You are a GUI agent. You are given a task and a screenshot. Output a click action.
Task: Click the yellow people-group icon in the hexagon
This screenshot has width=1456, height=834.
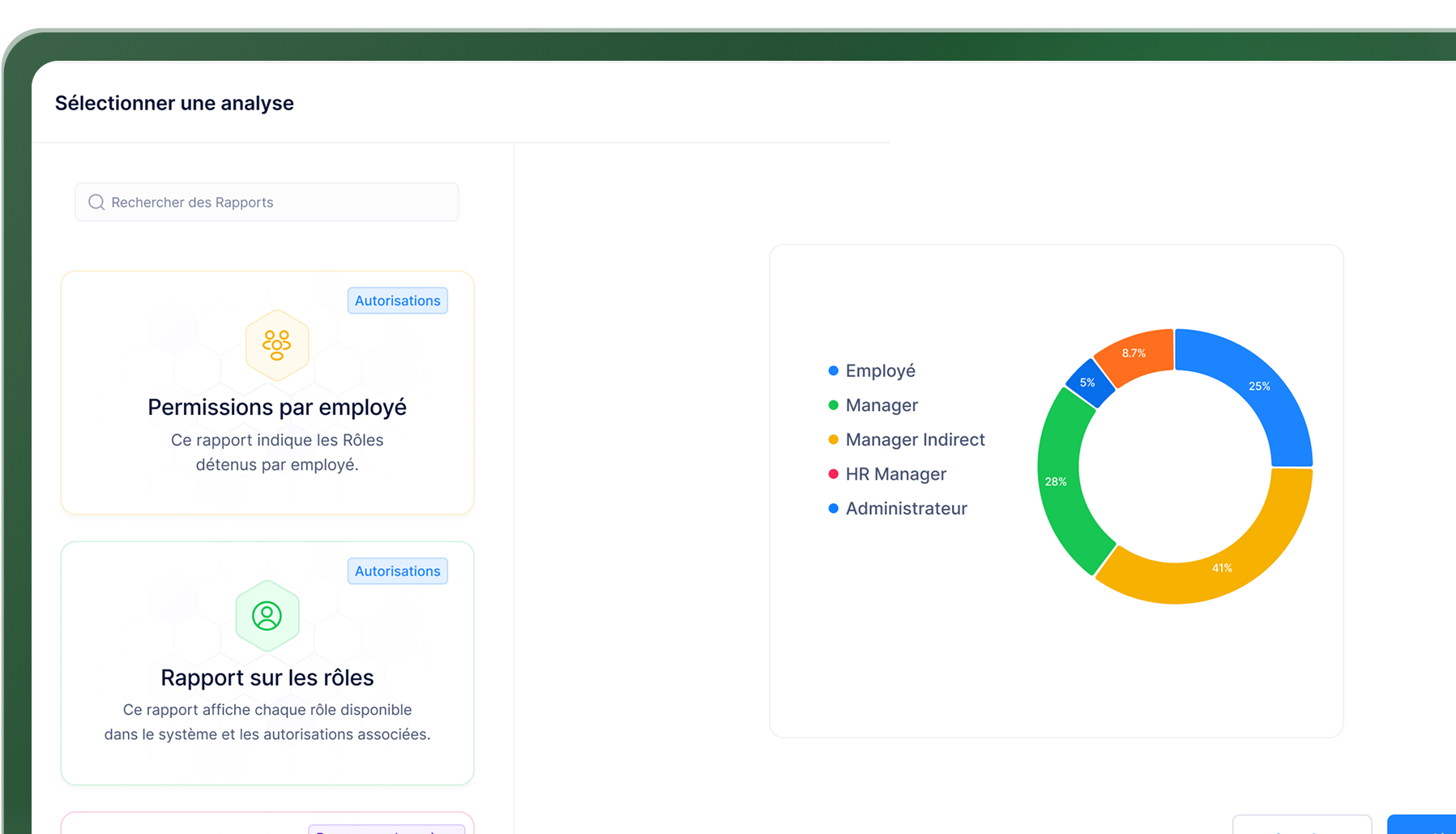click(277, 345)
